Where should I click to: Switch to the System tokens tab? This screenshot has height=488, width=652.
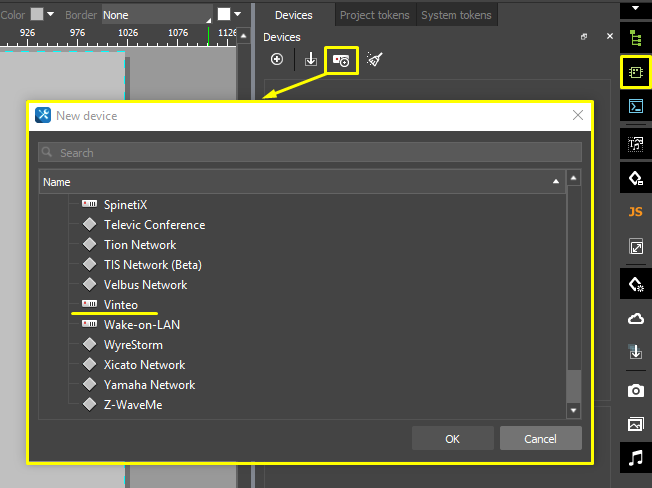[456, 15]
